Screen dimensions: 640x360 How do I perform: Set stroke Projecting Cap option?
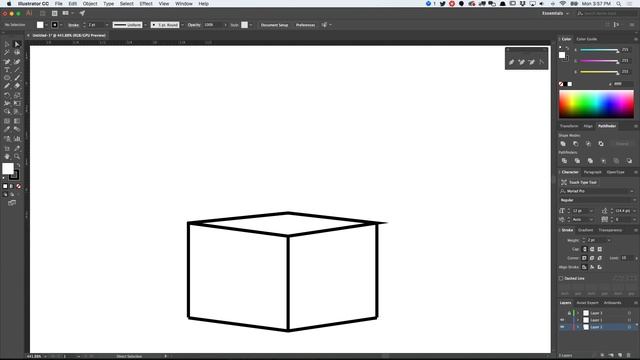[600, 249]
